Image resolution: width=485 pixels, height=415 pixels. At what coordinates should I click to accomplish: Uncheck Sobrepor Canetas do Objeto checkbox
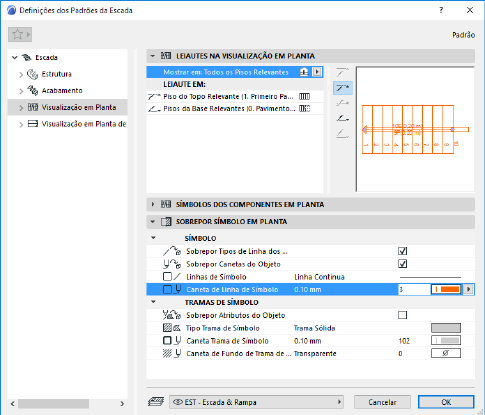[403, 264]
